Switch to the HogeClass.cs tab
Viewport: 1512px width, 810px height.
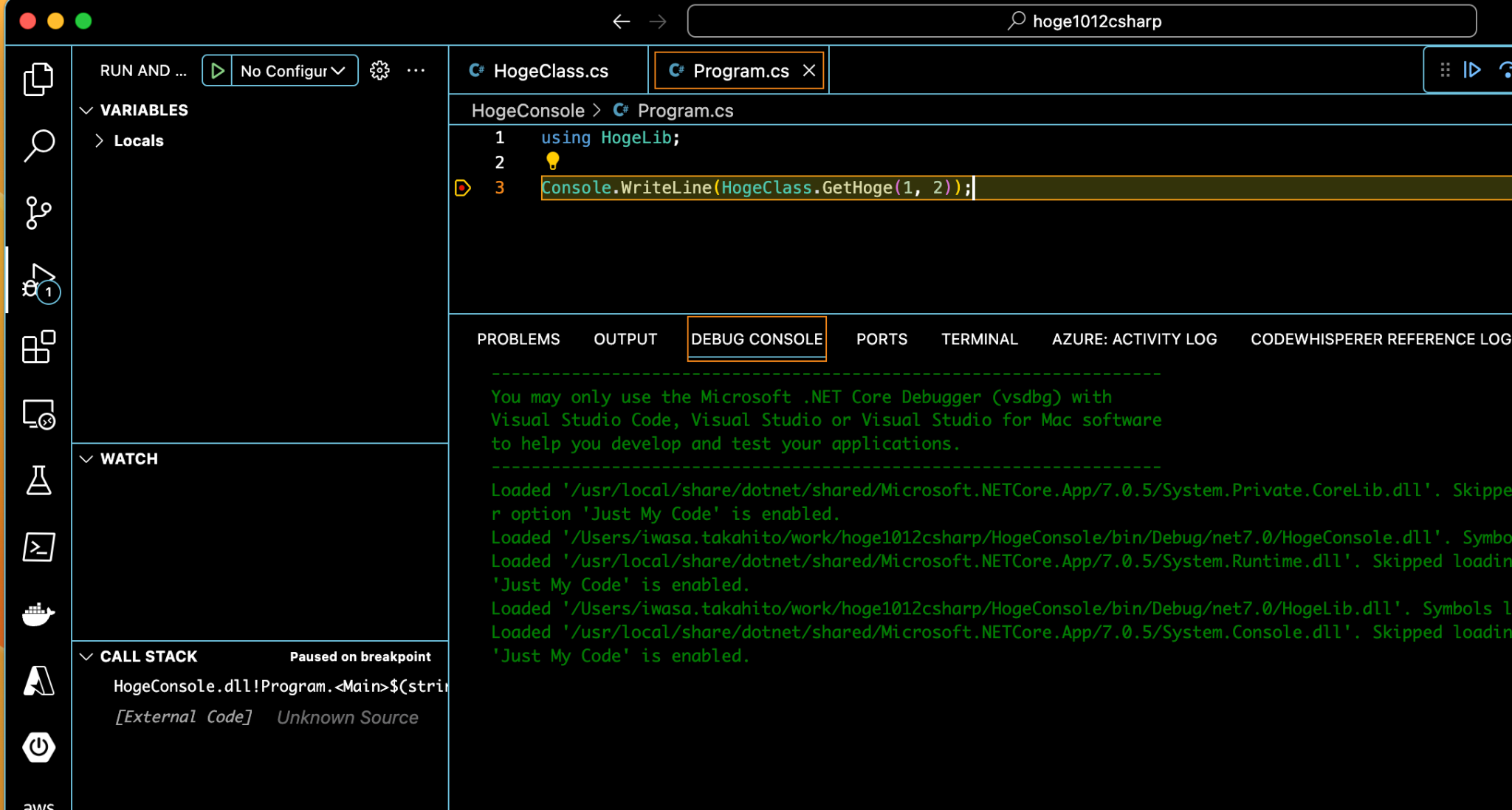point(549,70)
